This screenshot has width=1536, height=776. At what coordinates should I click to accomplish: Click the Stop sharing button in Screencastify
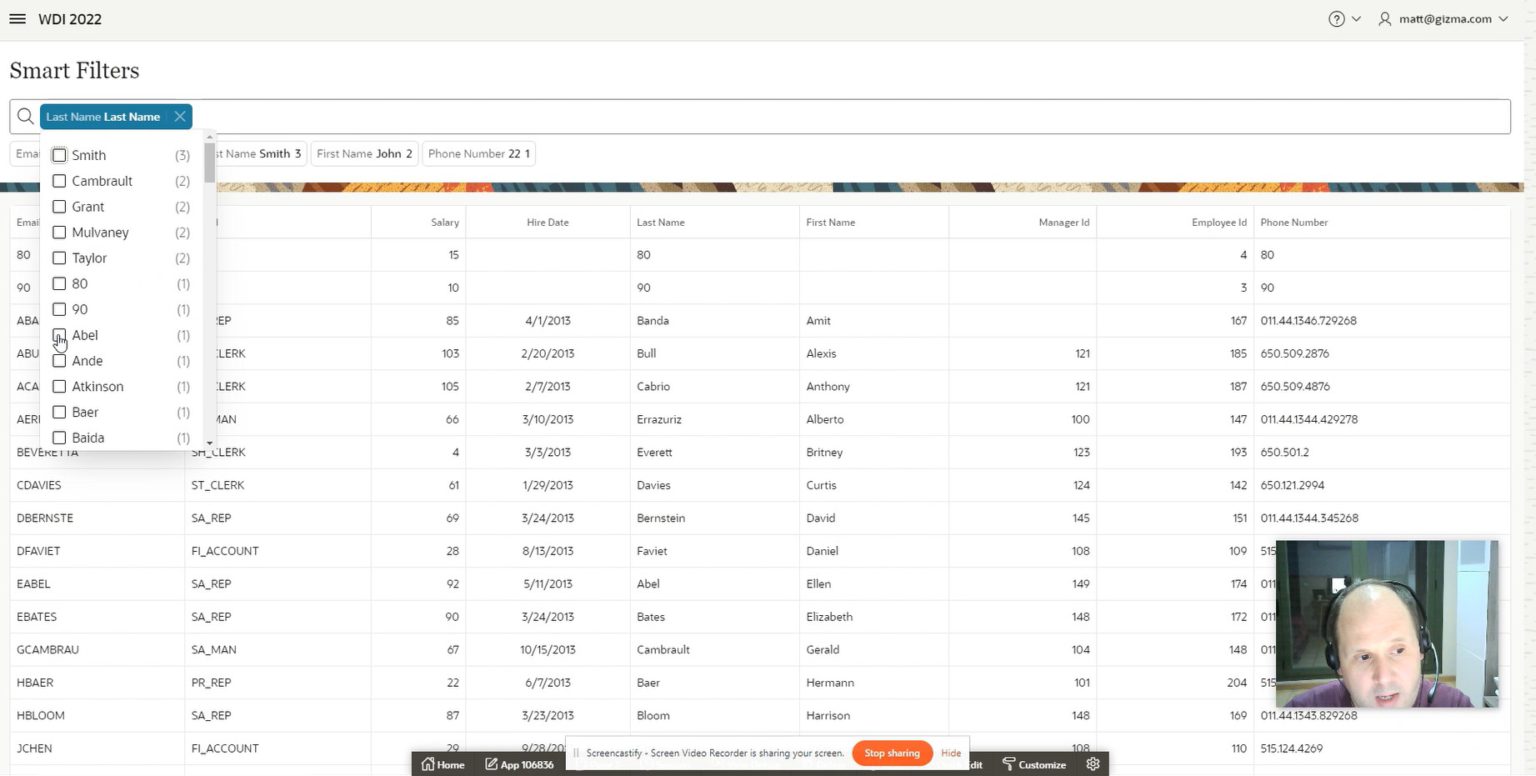(x=891, y=753)
